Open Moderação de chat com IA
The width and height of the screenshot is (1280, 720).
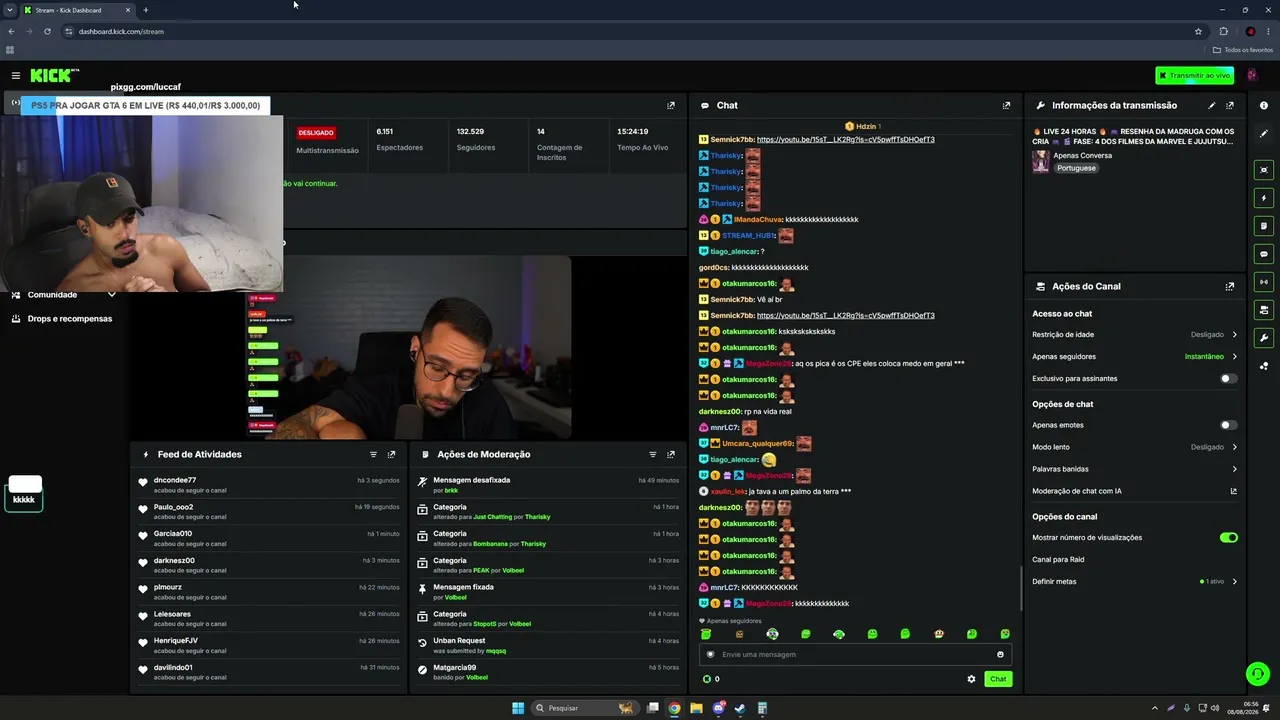pyautogui.click(x=1134, y=491)
